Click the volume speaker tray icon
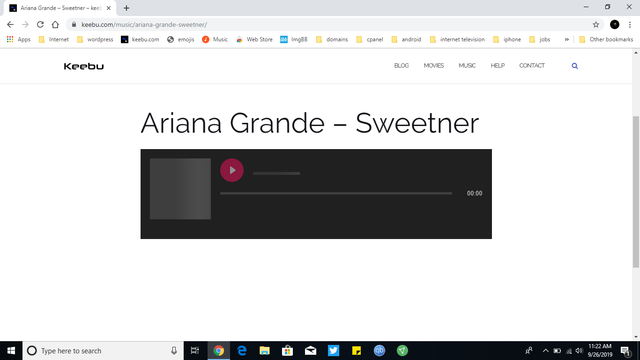 coord(579,351)
